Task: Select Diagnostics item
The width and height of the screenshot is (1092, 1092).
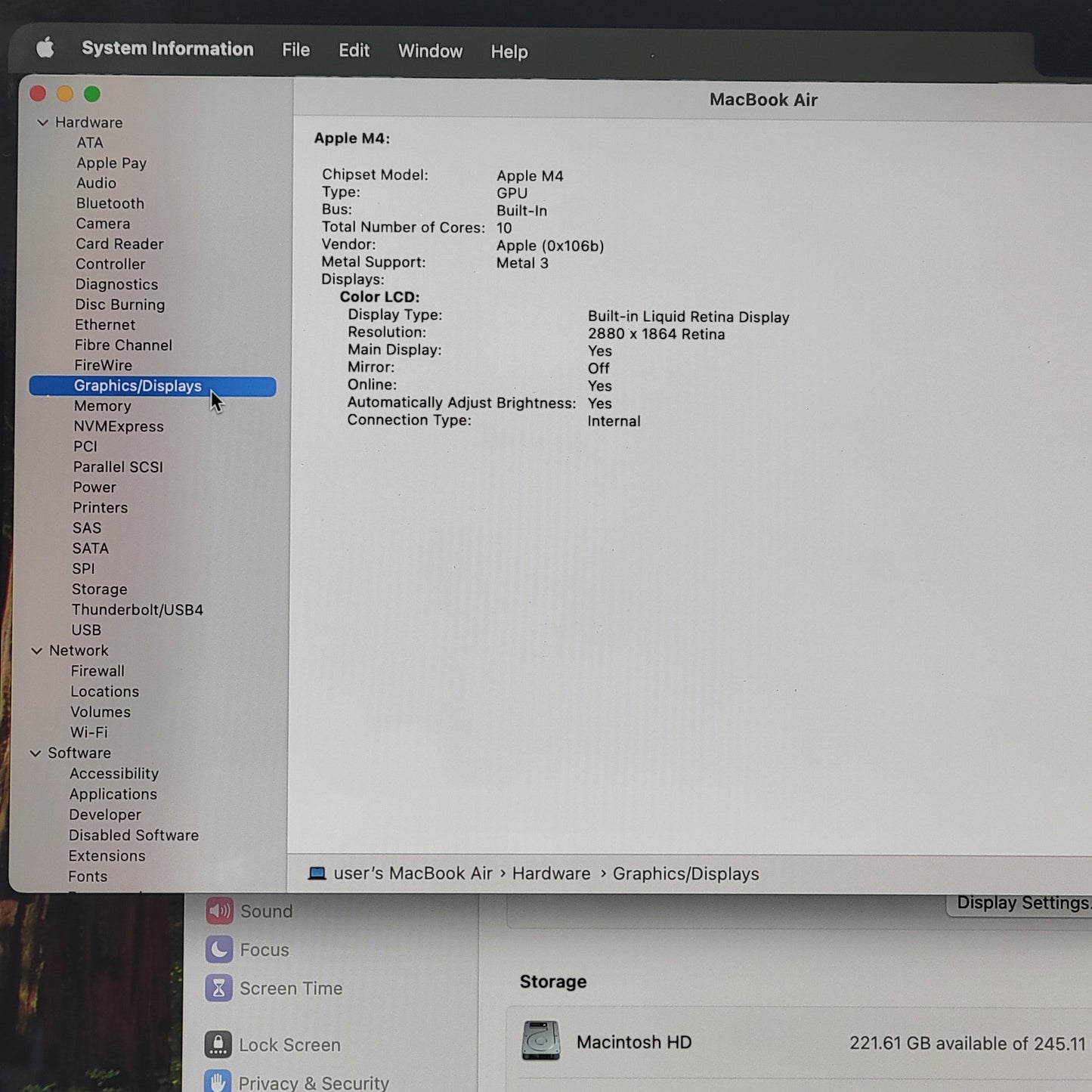Action: tap(116, 285)
